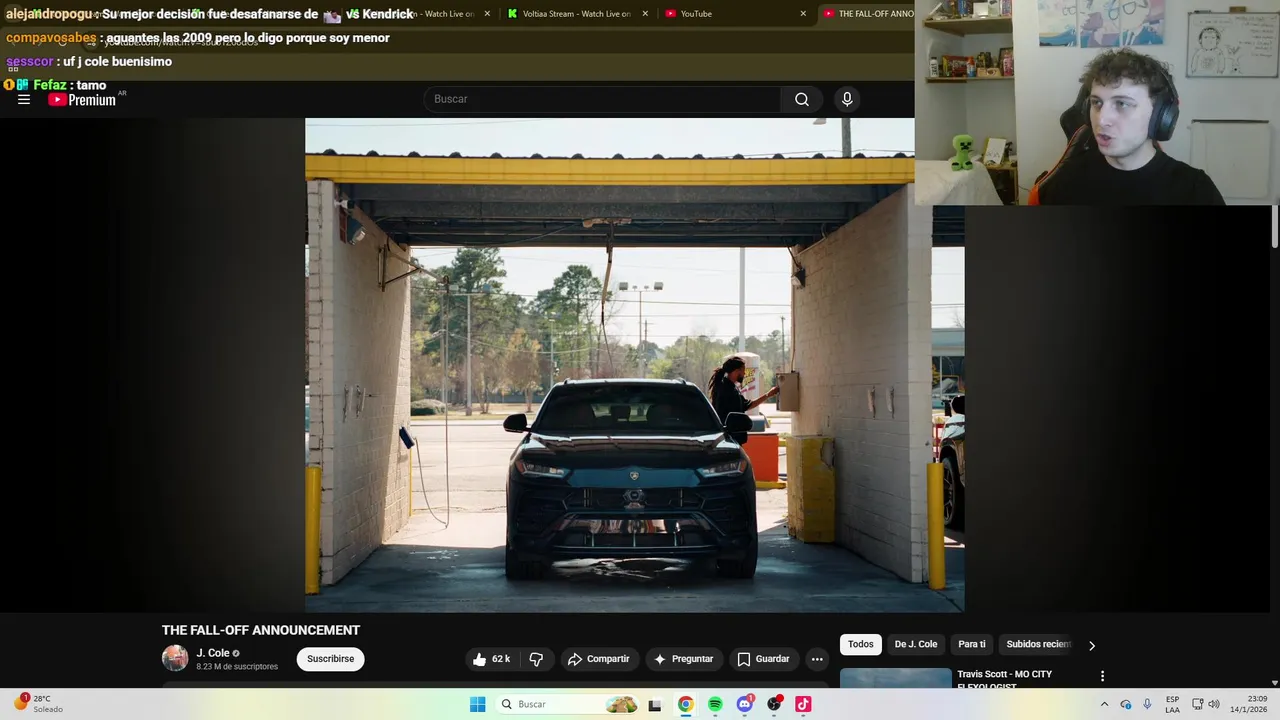Screen dimensions: 1280x720
Task: Click the J. Cole video player
Action: tap(634, 365)
